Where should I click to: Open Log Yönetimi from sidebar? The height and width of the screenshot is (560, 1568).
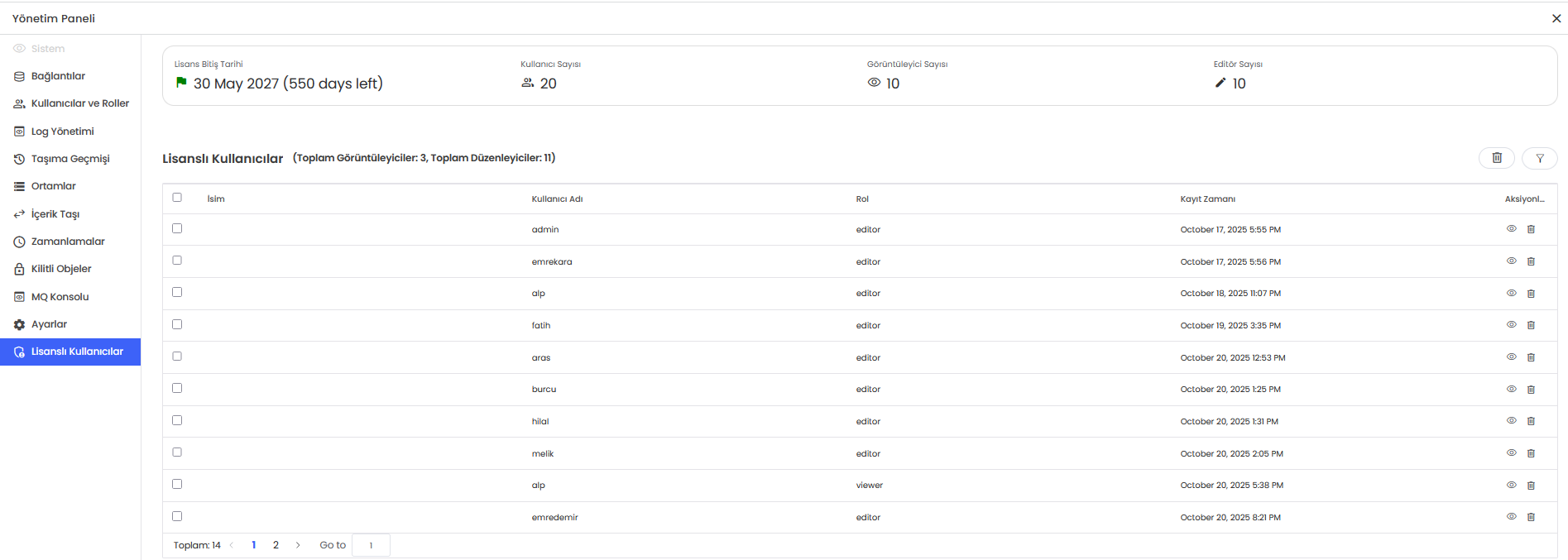point(62,132)
